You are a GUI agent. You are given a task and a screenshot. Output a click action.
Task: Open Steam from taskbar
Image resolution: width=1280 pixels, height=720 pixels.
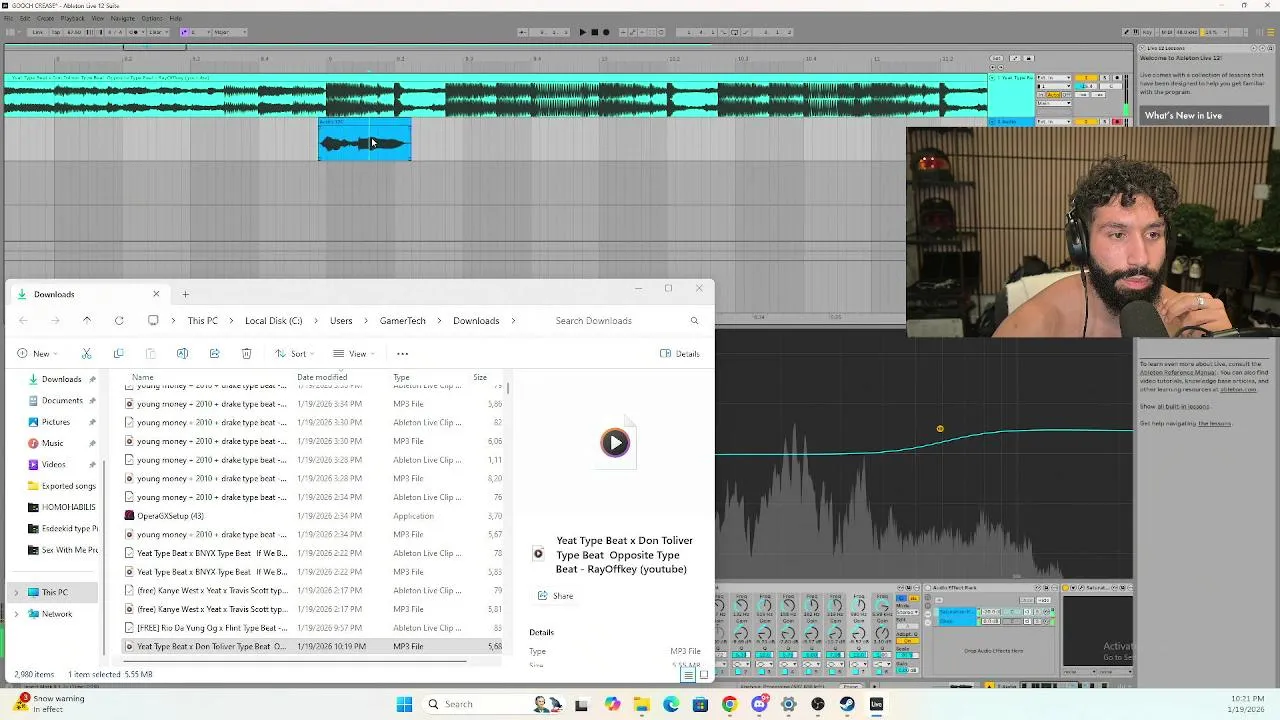(847, 704)
